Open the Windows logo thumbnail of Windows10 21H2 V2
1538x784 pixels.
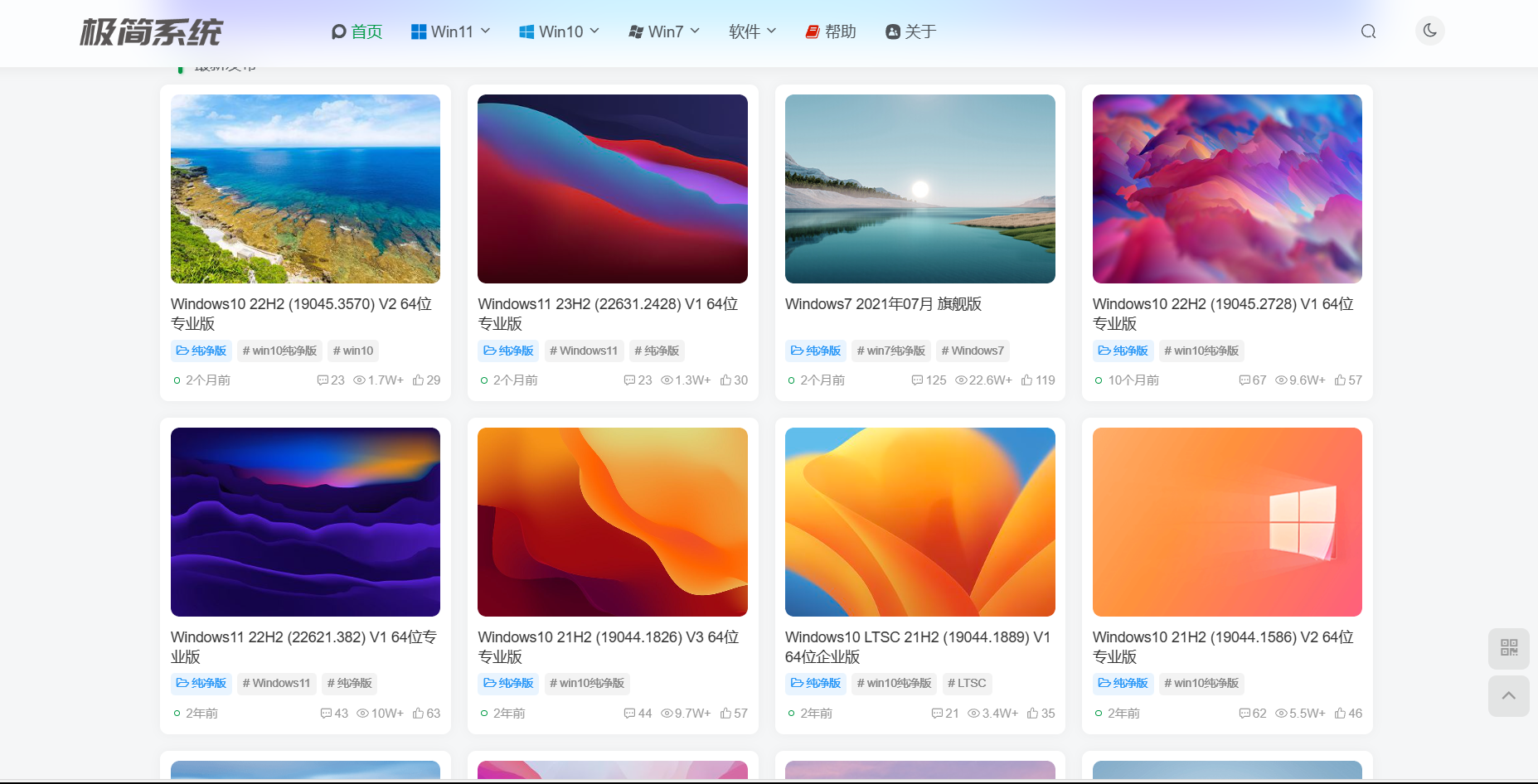point(1227,522)
